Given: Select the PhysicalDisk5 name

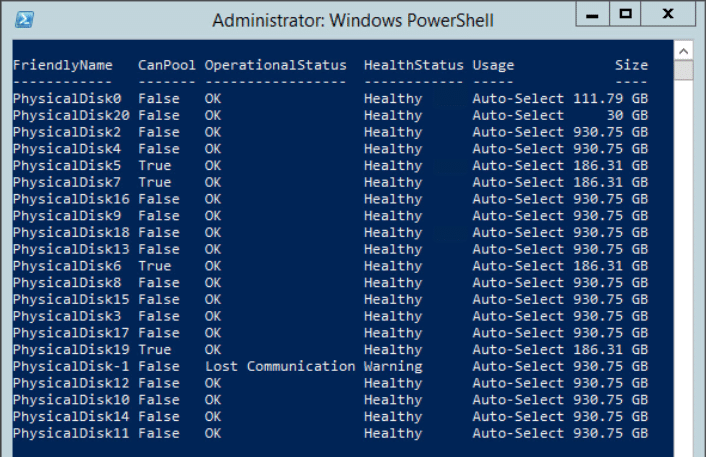Looking at the screenshot, I should pos(67,166).
